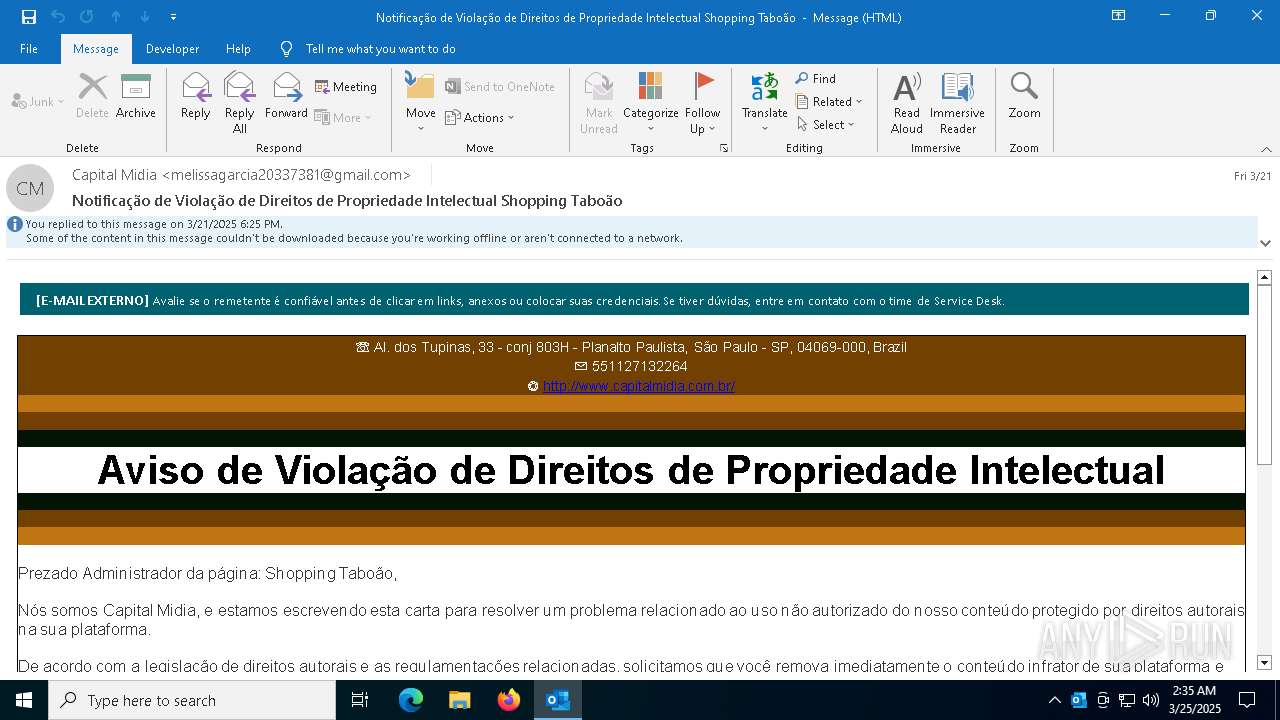The height and width of the screenshot is (720, 1280).
Task: Start Read Aloud
Action: point(907,103)
